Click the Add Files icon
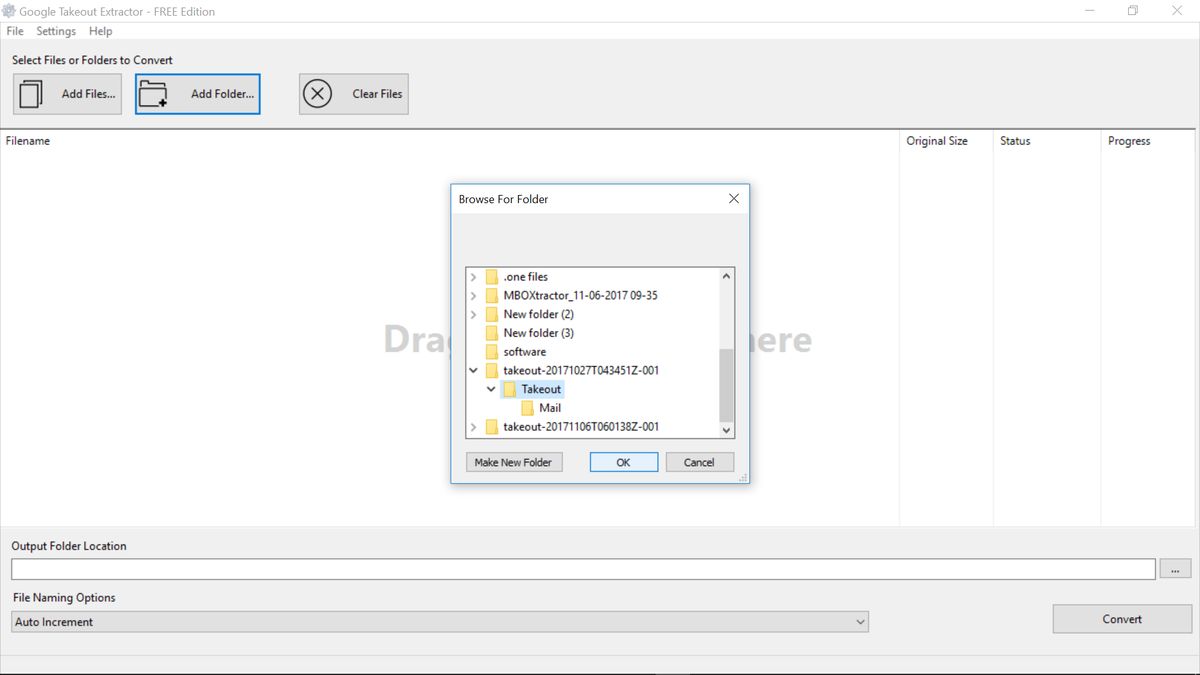The image size is (1200, 675). (31, 92)
